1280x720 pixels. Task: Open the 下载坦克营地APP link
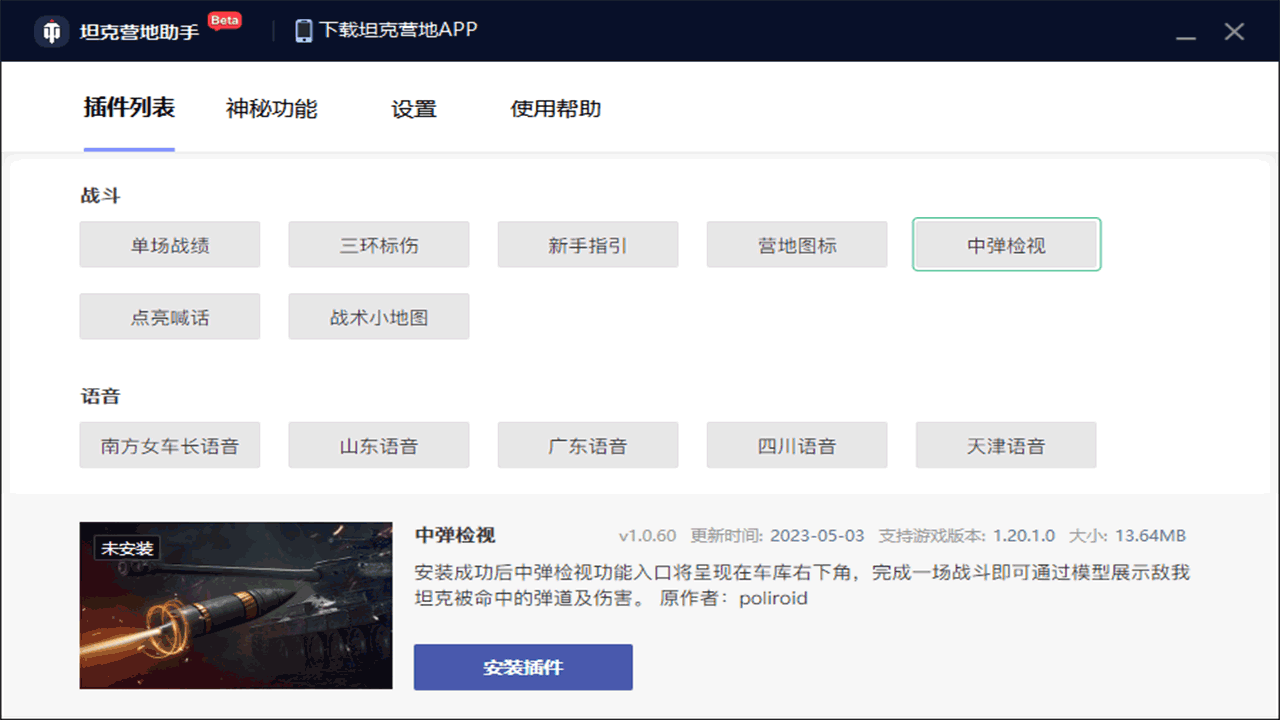pos(398,30)
